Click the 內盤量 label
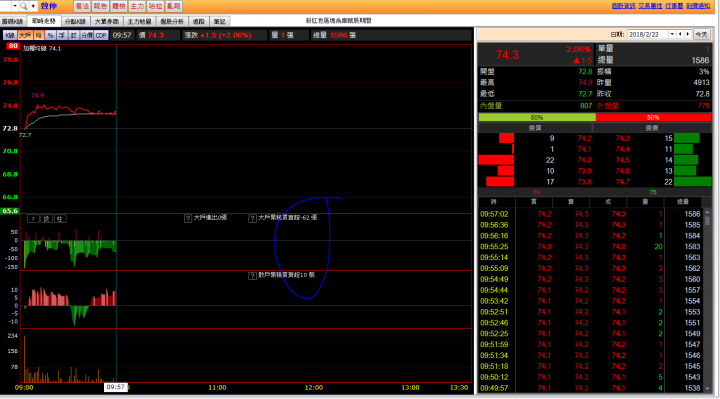Image resolution: width=720 pixels, height=399 pixels. (491, 106)
